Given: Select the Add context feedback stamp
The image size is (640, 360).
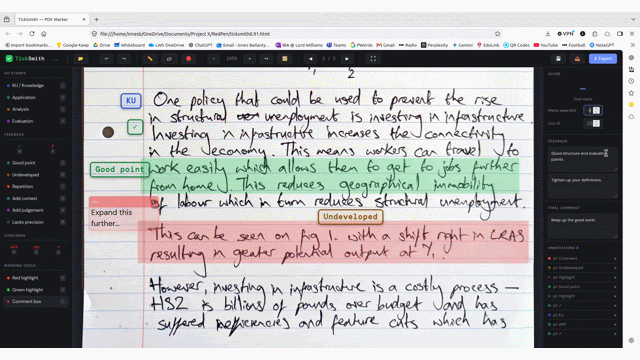Looking at the screenshot, I should [x=36, y=198].
